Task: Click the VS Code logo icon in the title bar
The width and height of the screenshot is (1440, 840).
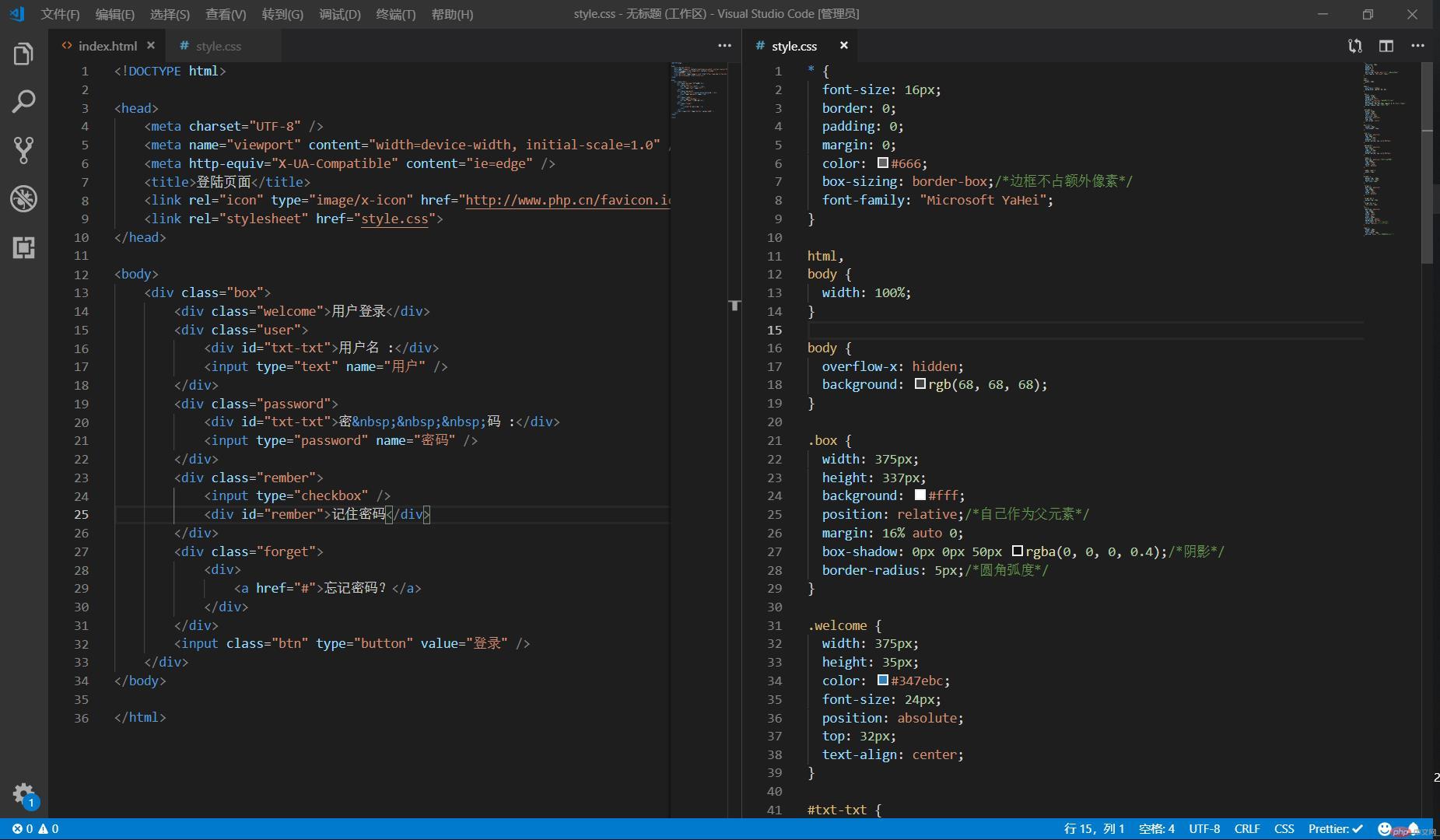Action: click(x=17, y=14)
